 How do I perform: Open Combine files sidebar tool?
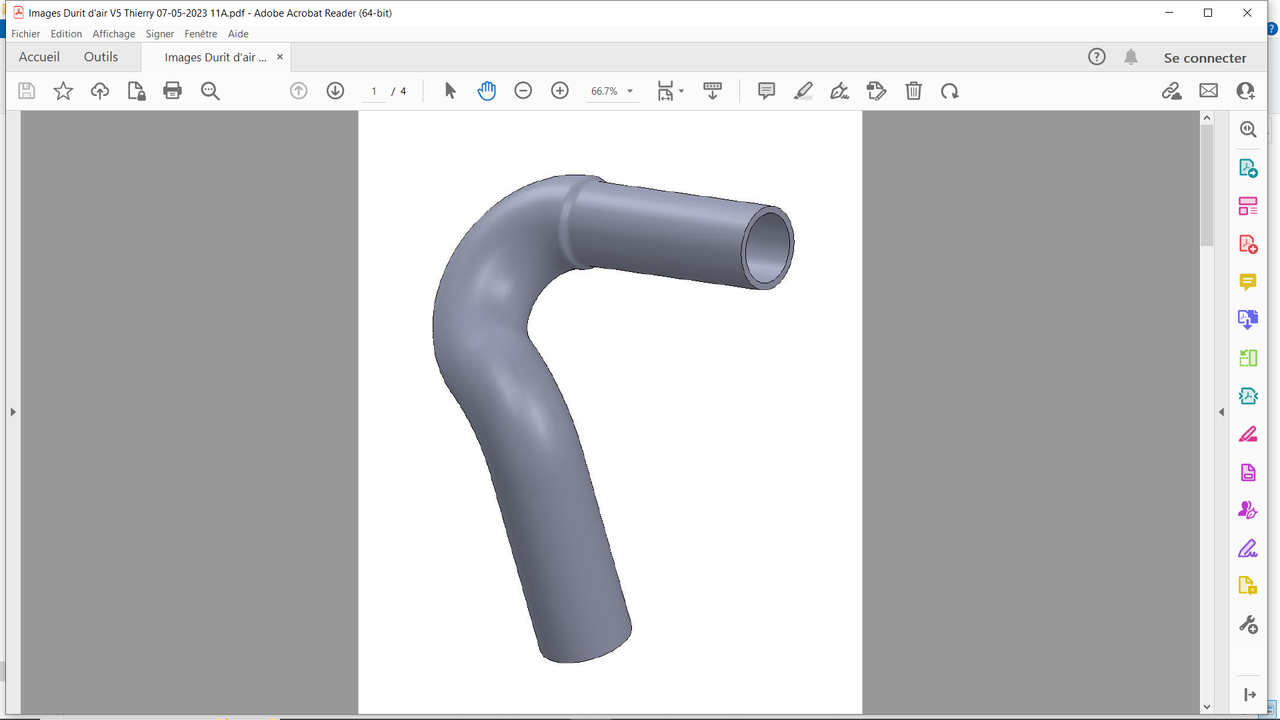point(1248,320)
